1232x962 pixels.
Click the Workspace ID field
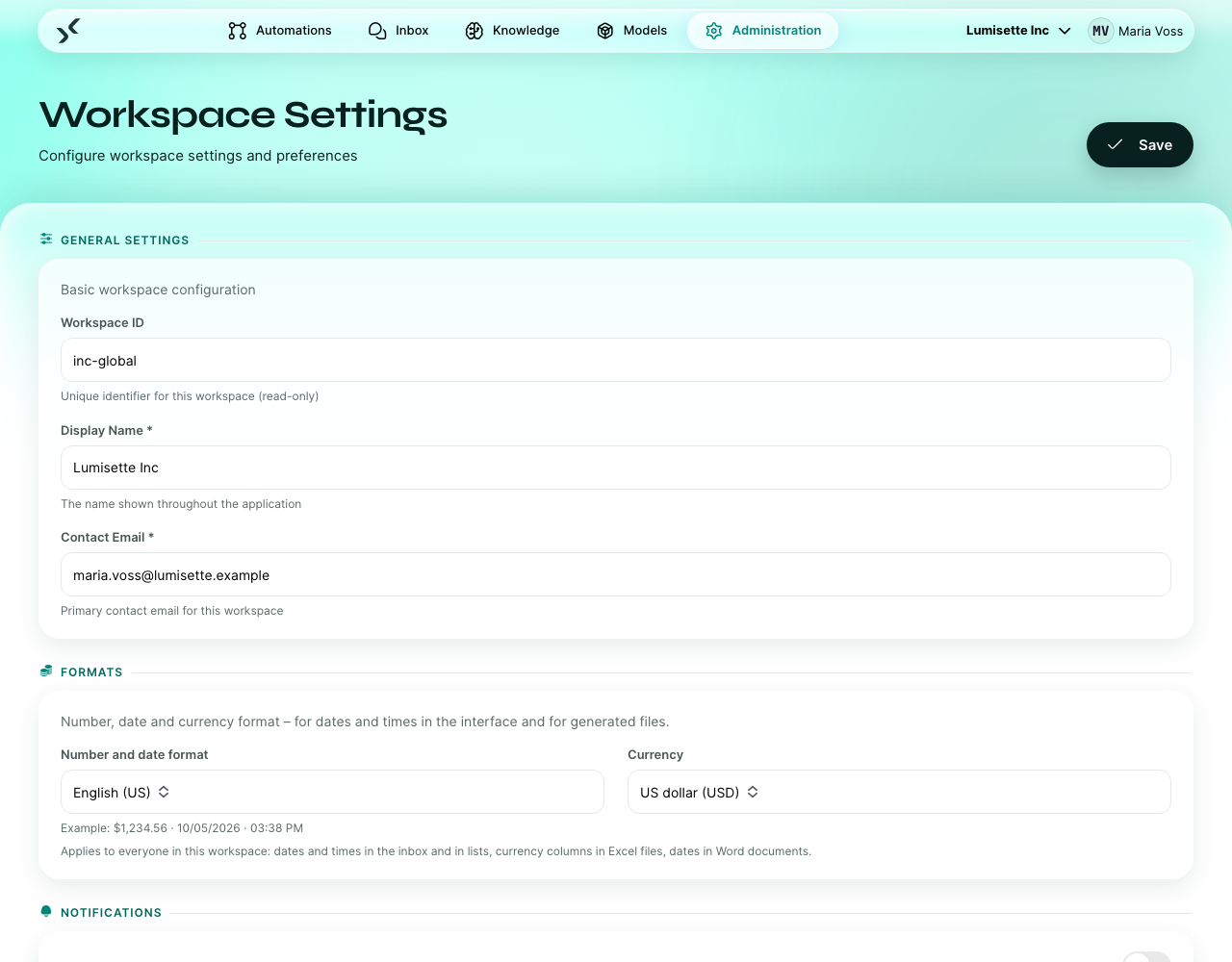616,360
